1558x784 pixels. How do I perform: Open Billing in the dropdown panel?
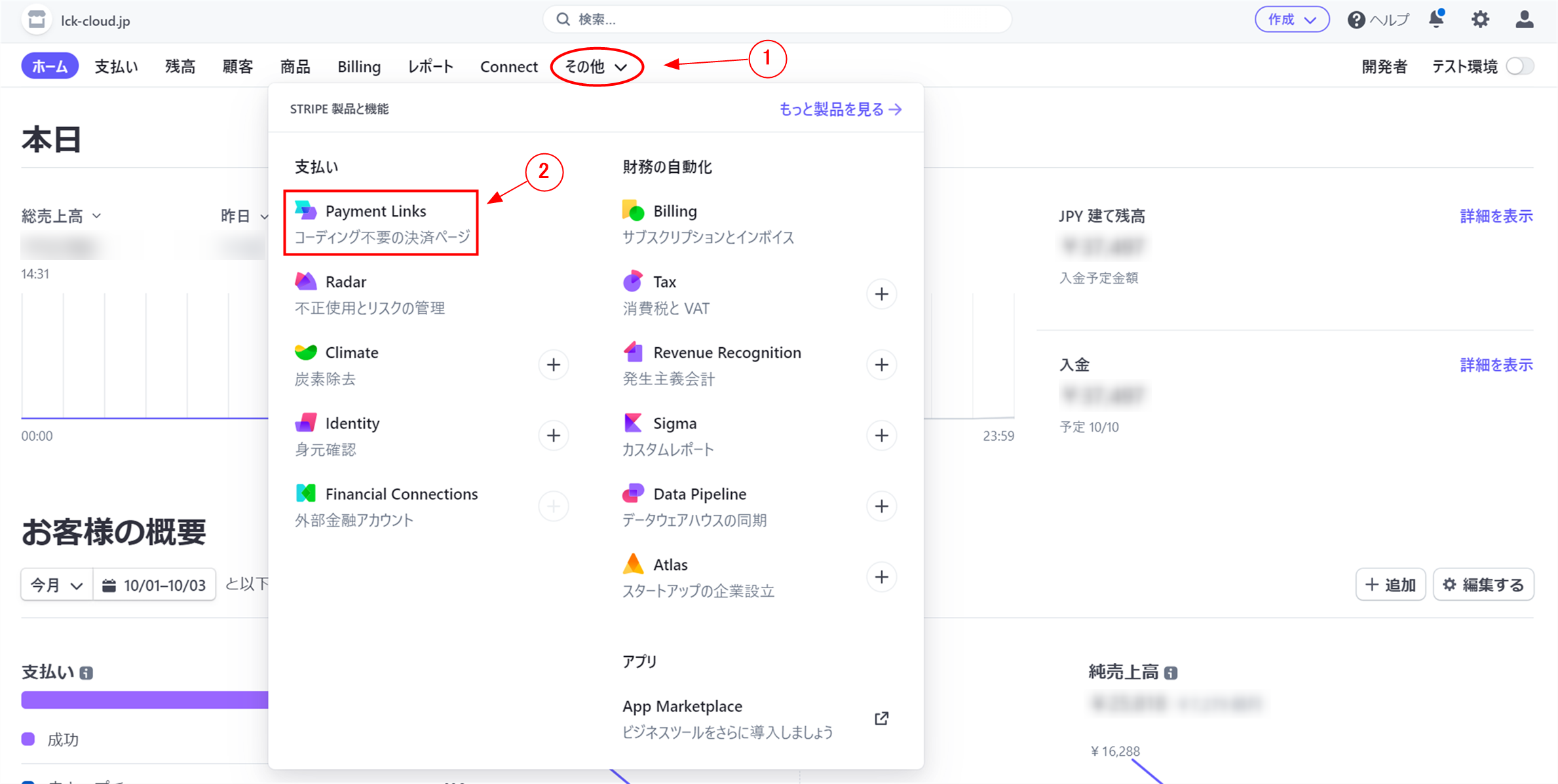click(708, 223)
